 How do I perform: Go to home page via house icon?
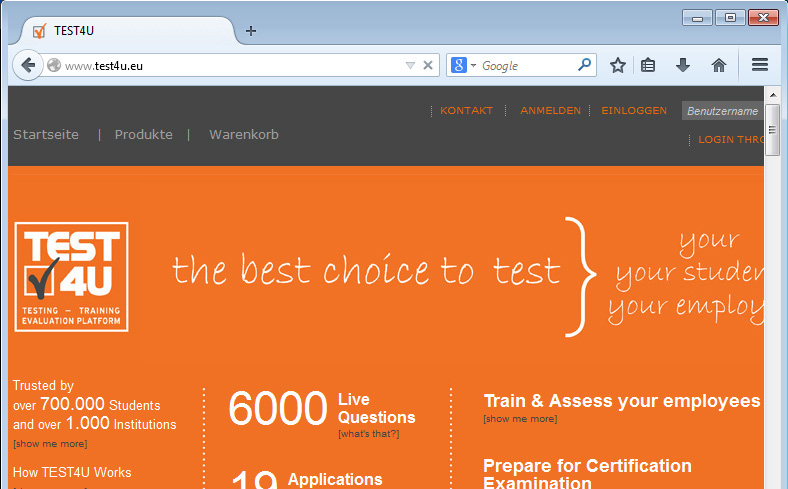(719, 65)
